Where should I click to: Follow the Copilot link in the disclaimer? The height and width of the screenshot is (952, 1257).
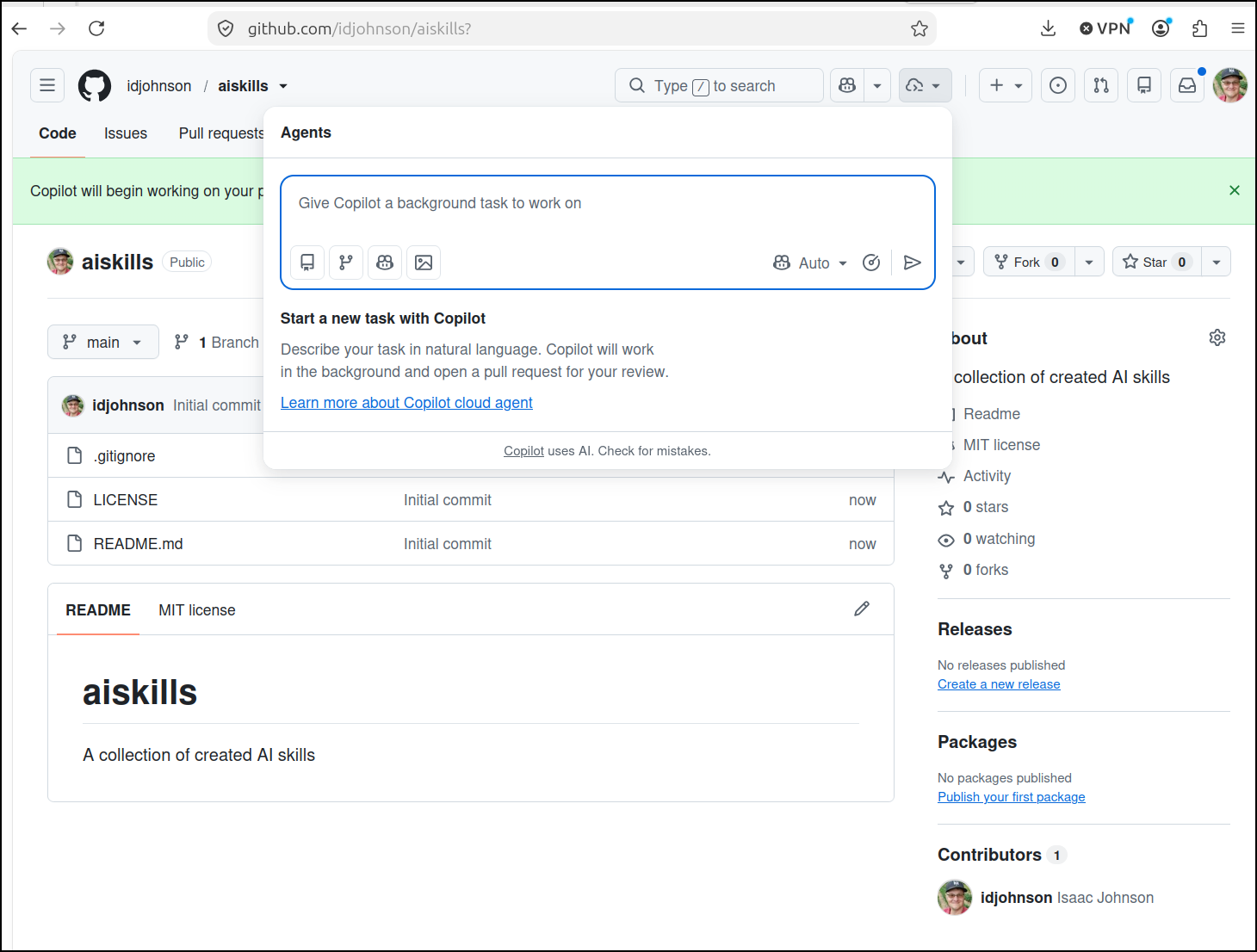[x=523, y=451]
